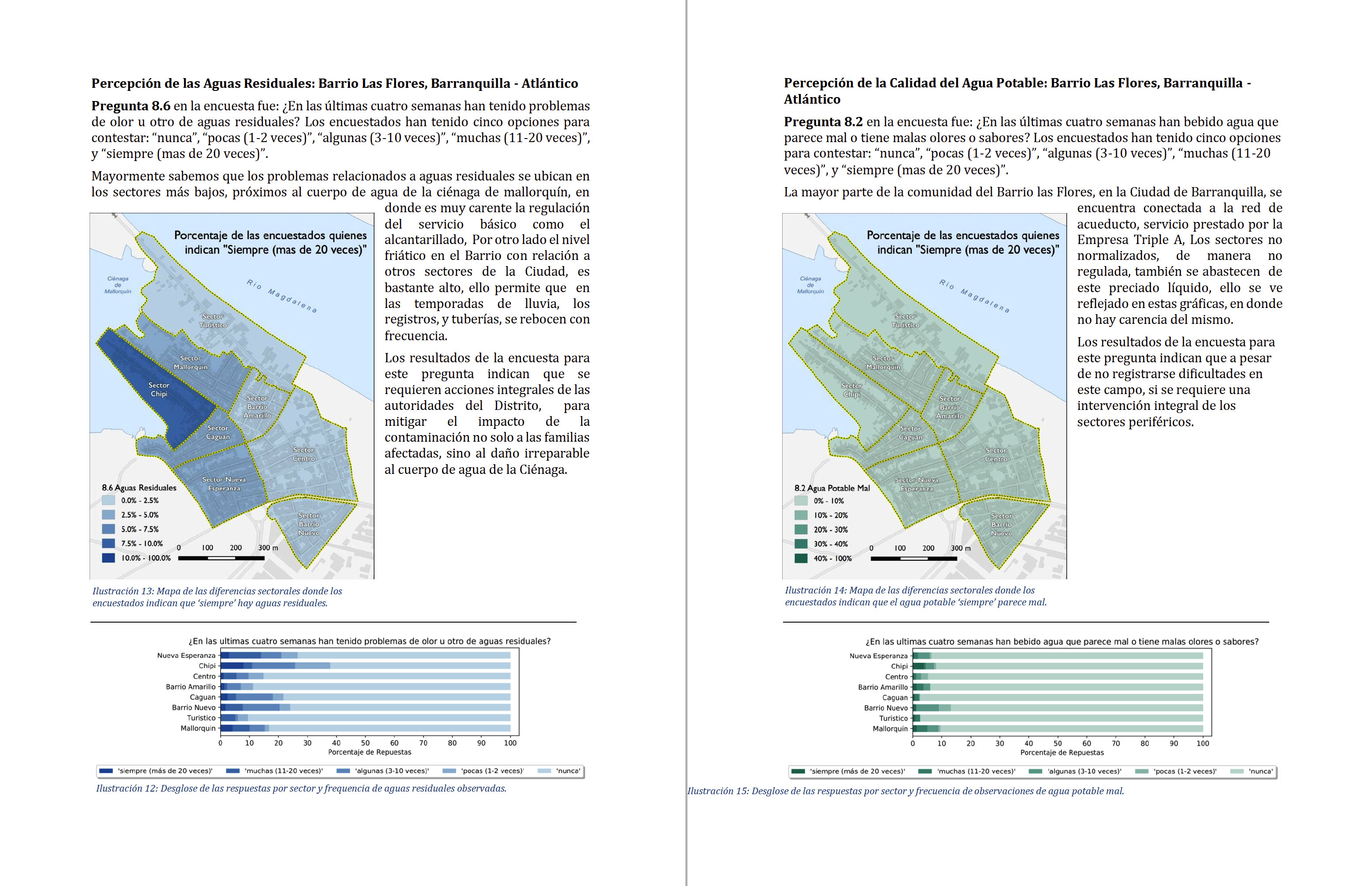Click the green 'algunas (3-10 veces)' legend entry
Screen dimensions: 1372x886
click(x=1075, y=772)
